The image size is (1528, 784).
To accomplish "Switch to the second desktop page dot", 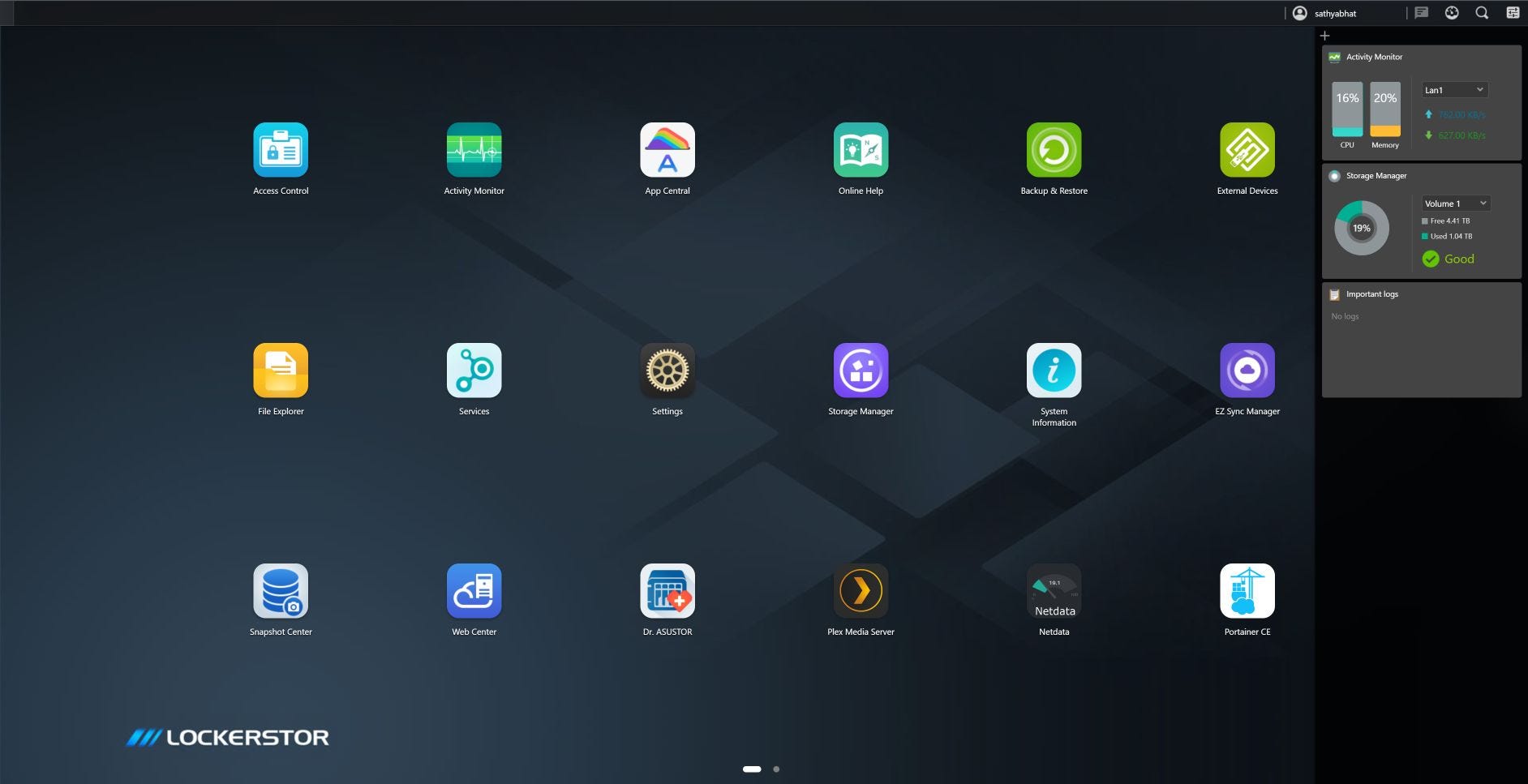I will 776,769.
